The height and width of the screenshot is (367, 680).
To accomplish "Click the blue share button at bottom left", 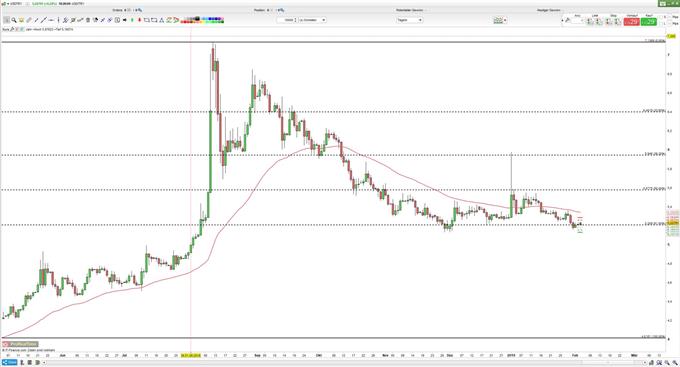I will pyautogui.click(x=10, y=362).
